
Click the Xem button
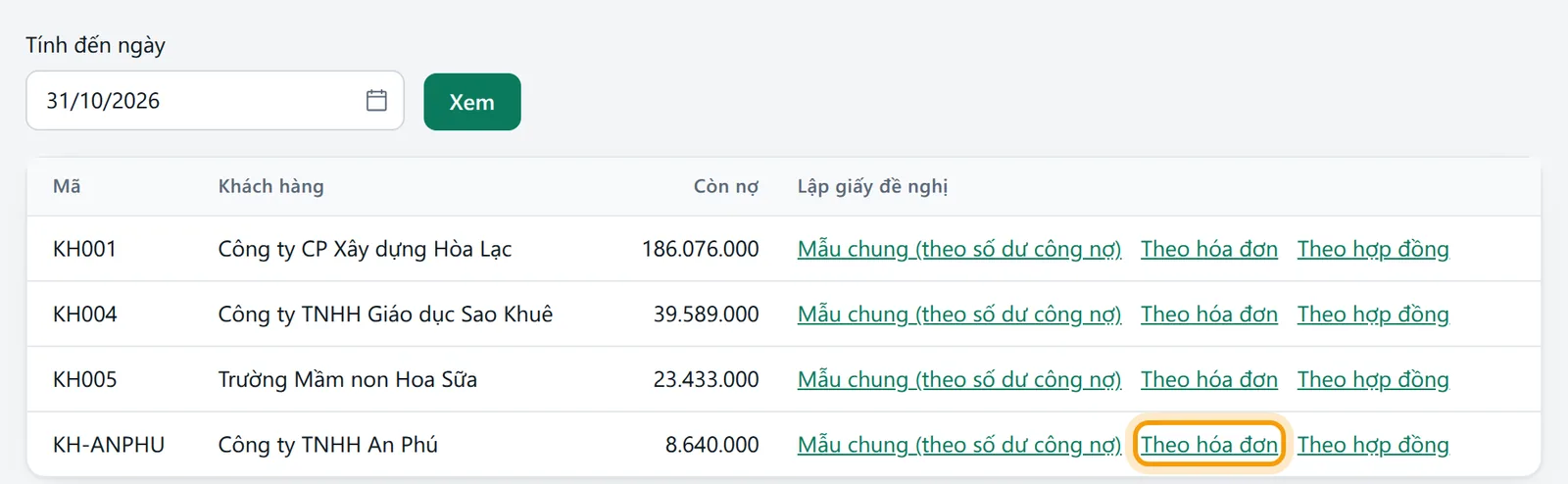[x=472, y=102]
